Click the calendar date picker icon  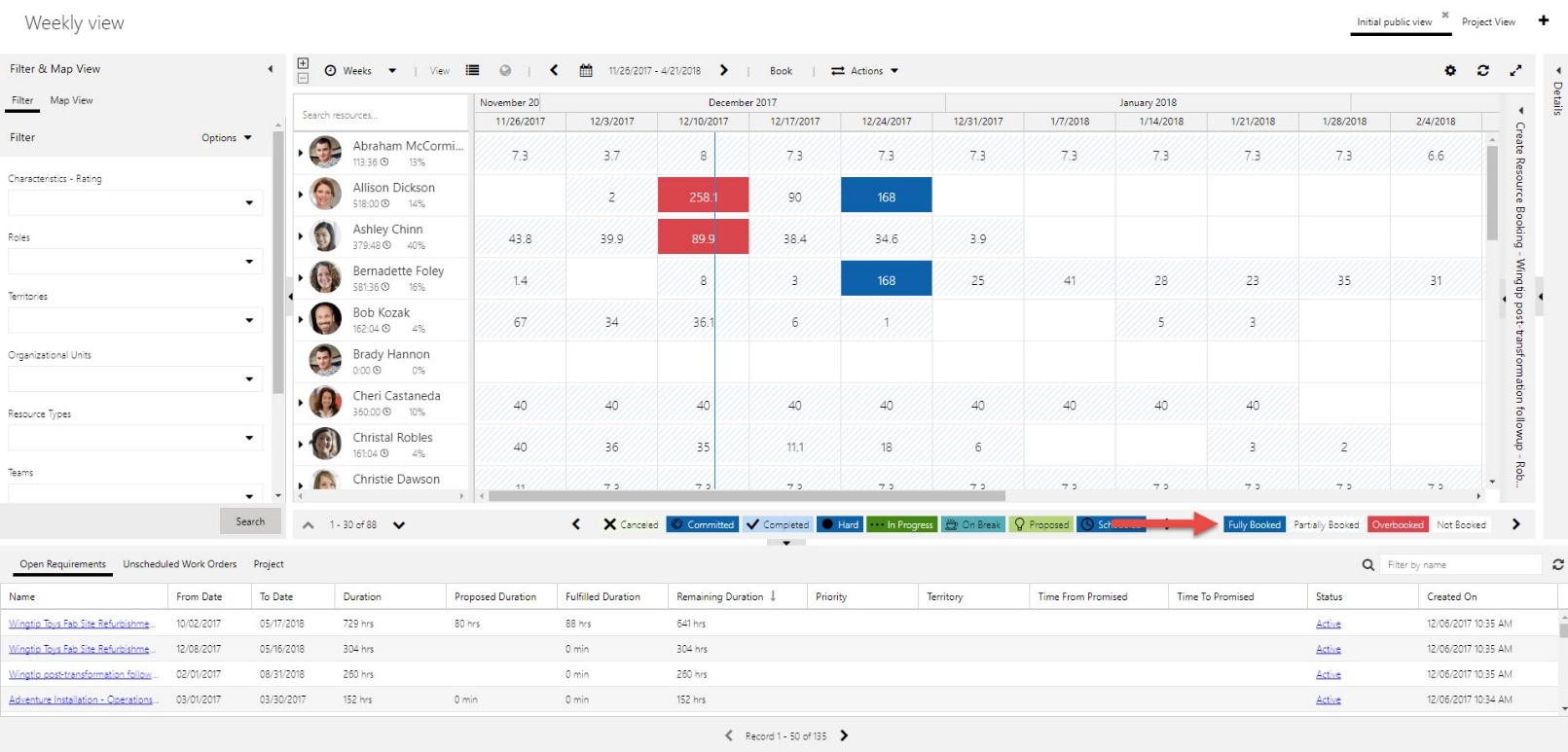click(586, 71)
